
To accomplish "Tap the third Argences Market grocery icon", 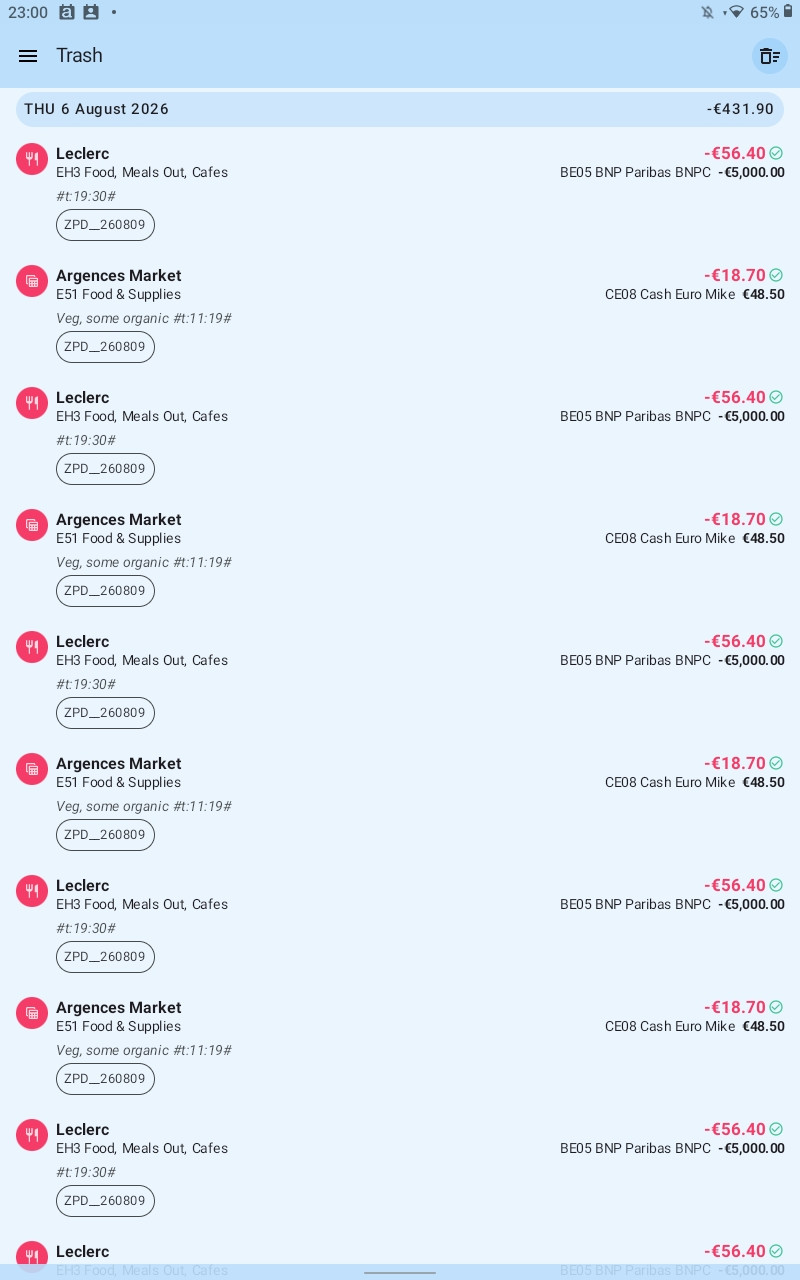I will (32, 769).
